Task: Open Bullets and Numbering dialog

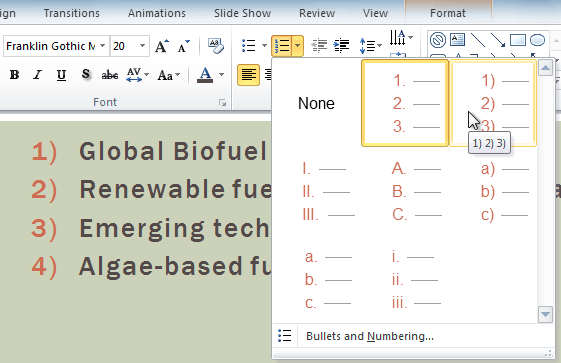Action: point(370,336)
